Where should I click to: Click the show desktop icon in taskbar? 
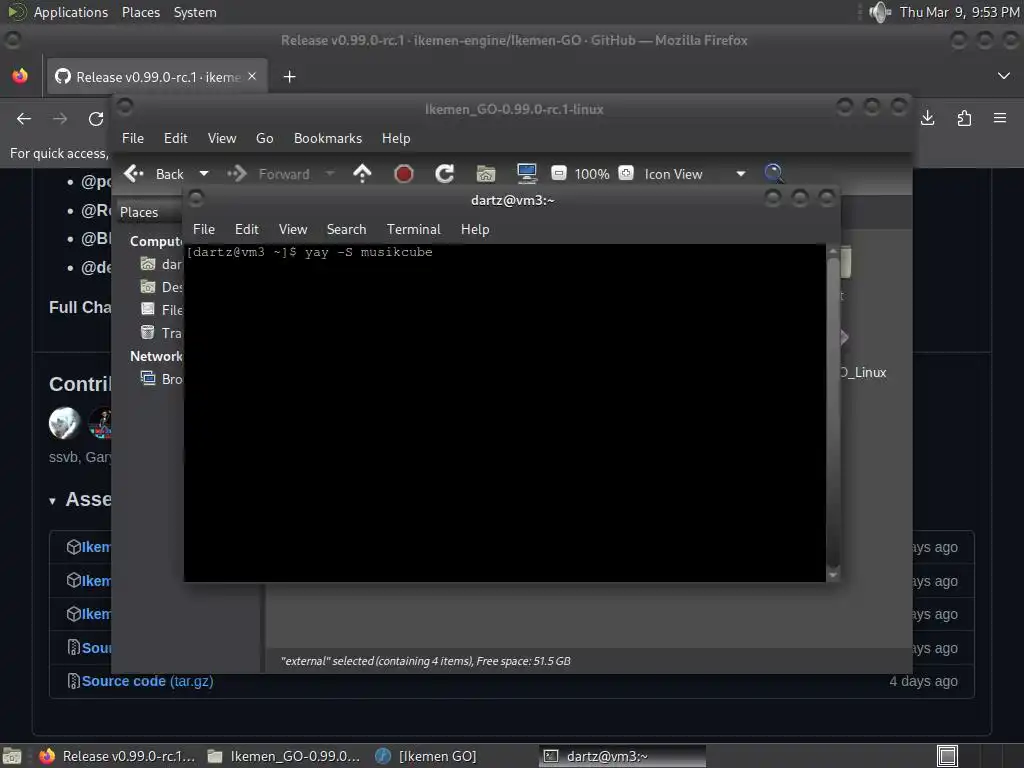(12, 756)
